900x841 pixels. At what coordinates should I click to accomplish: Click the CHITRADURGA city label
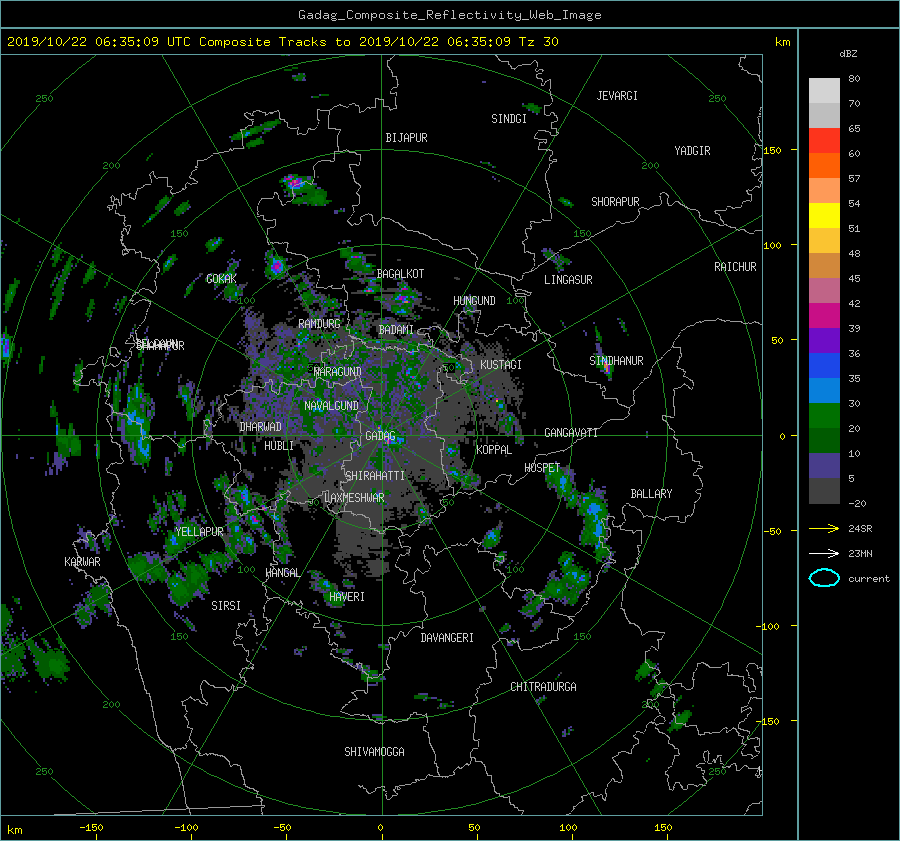[x=544, y=687]
